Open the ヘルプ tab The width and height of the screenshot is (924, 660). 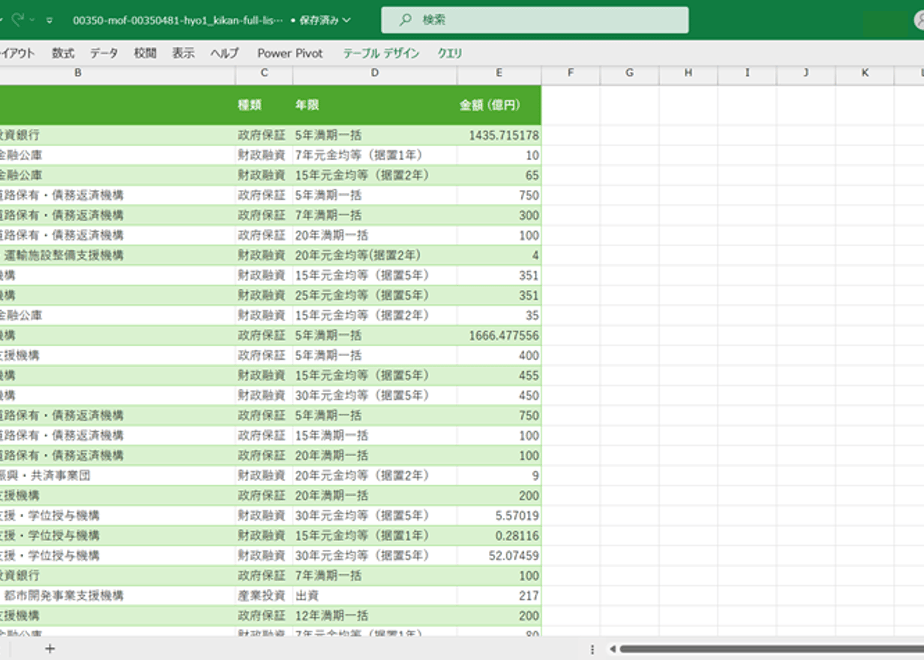click(225, 53)
